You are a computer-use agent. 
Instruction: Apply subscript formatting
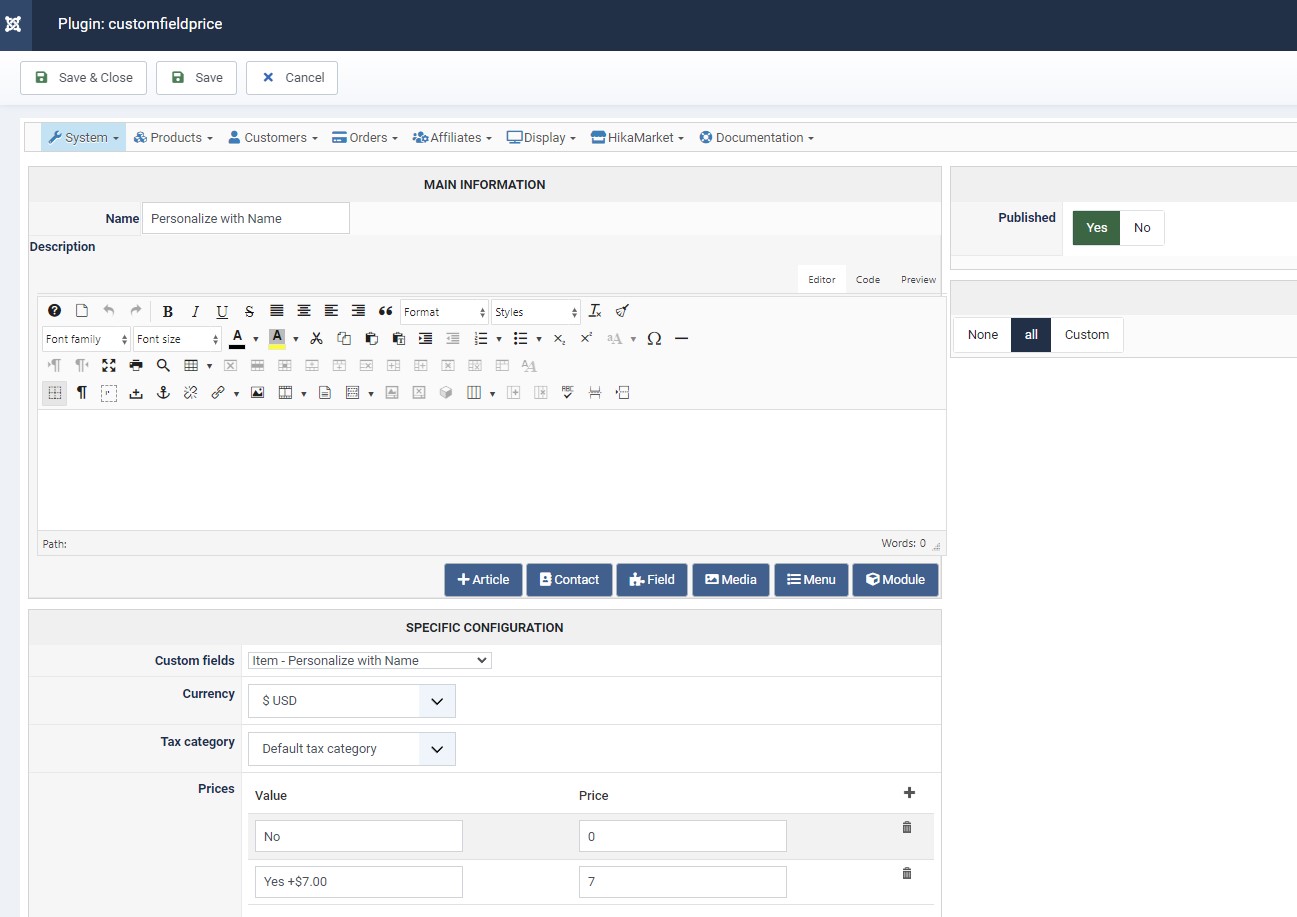pos(559,338)
